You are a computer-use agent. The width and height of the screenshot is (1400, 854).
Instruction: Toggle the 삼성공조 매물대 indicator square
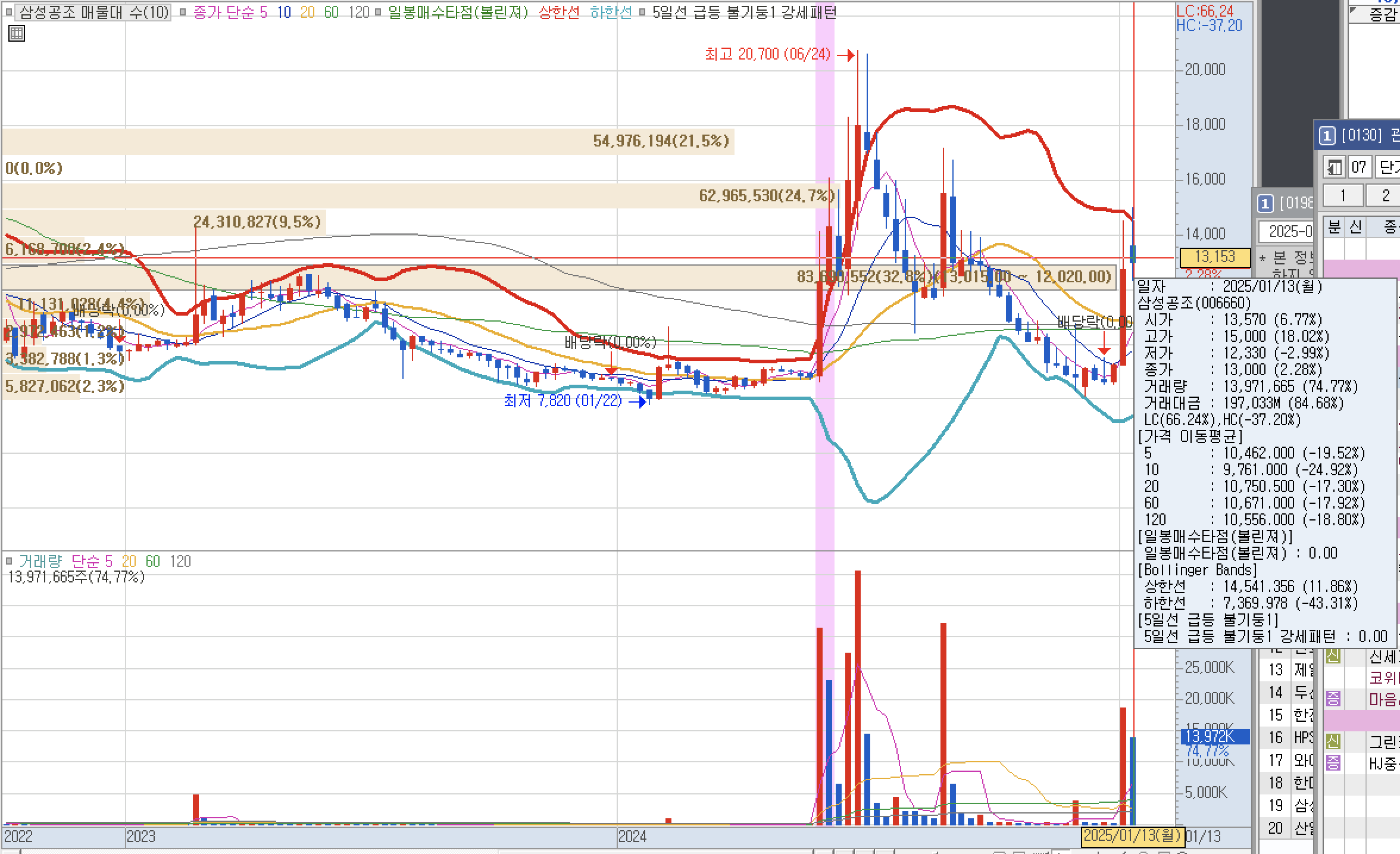coord(10,12)
